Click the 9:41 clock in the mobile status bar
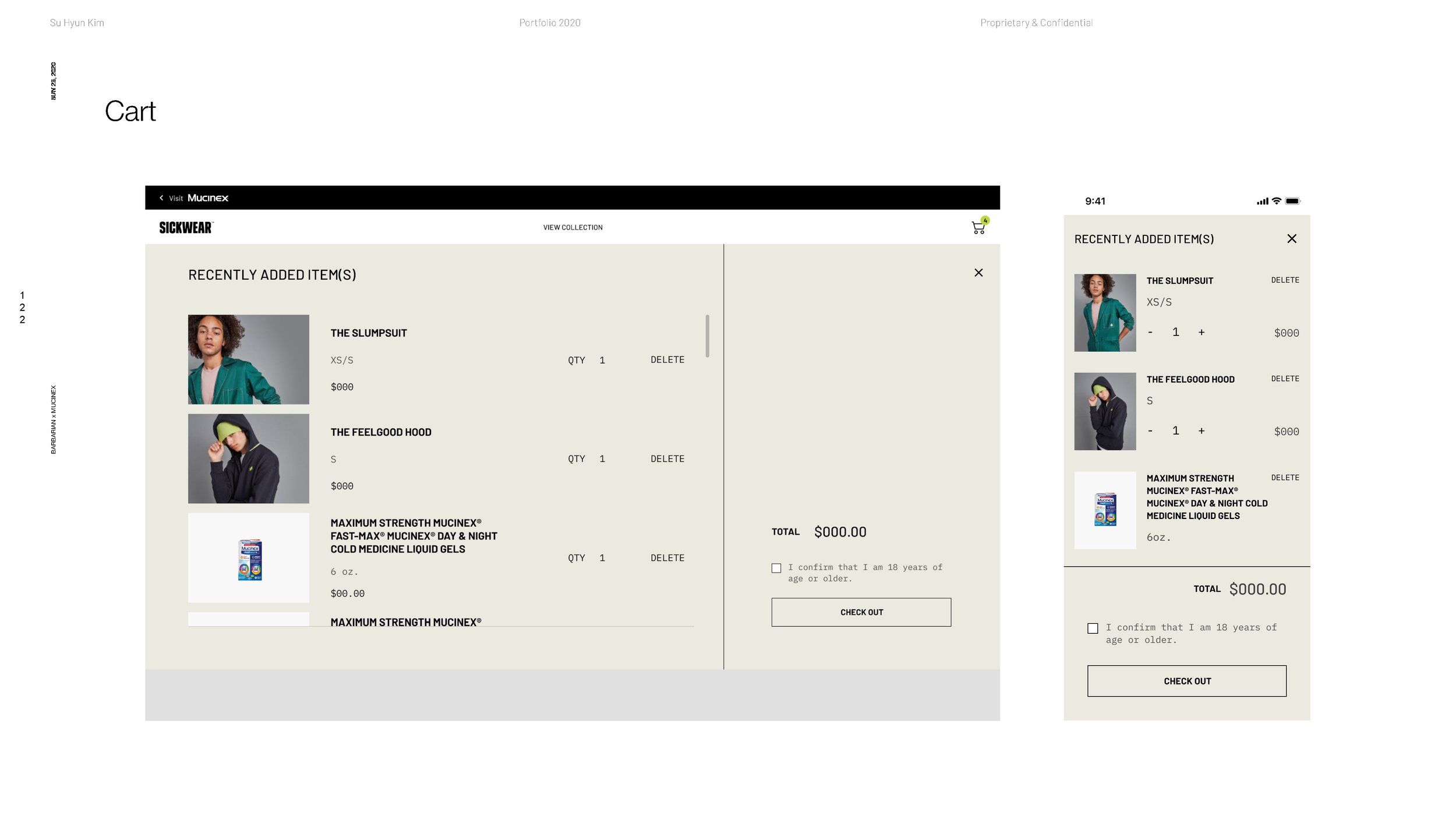Image resolution: width=1456 pixels, height=819 pixels. [x=1095, y=201]
